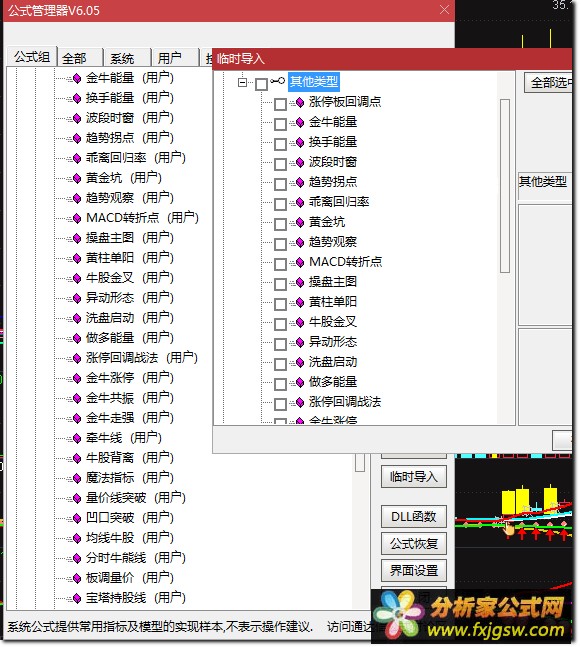Tick the checkbox for 趋势拐点 in import list
581x647 pixels.
281,184
